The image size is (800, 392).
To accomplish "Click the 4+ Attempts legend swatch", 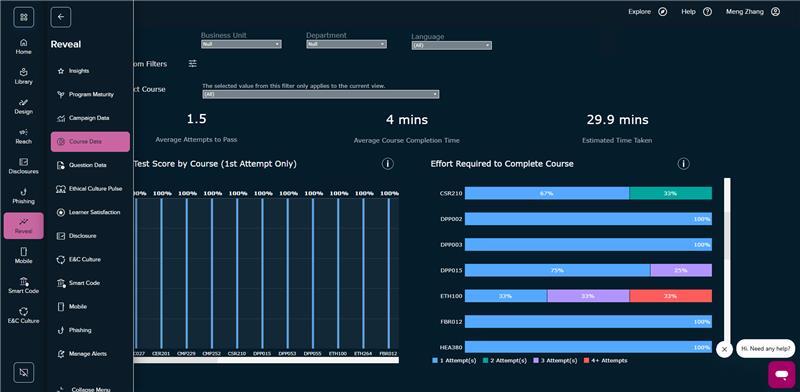I will point(586,360).
